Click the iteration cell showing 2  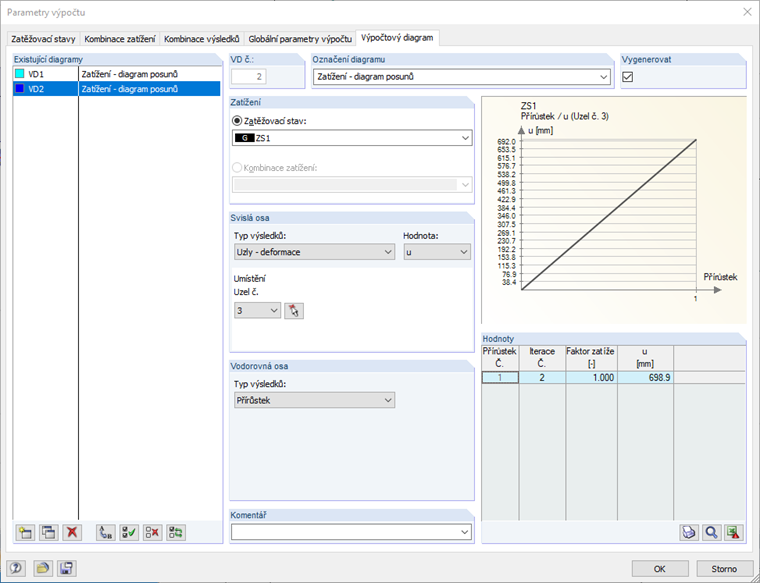point(542,378)
